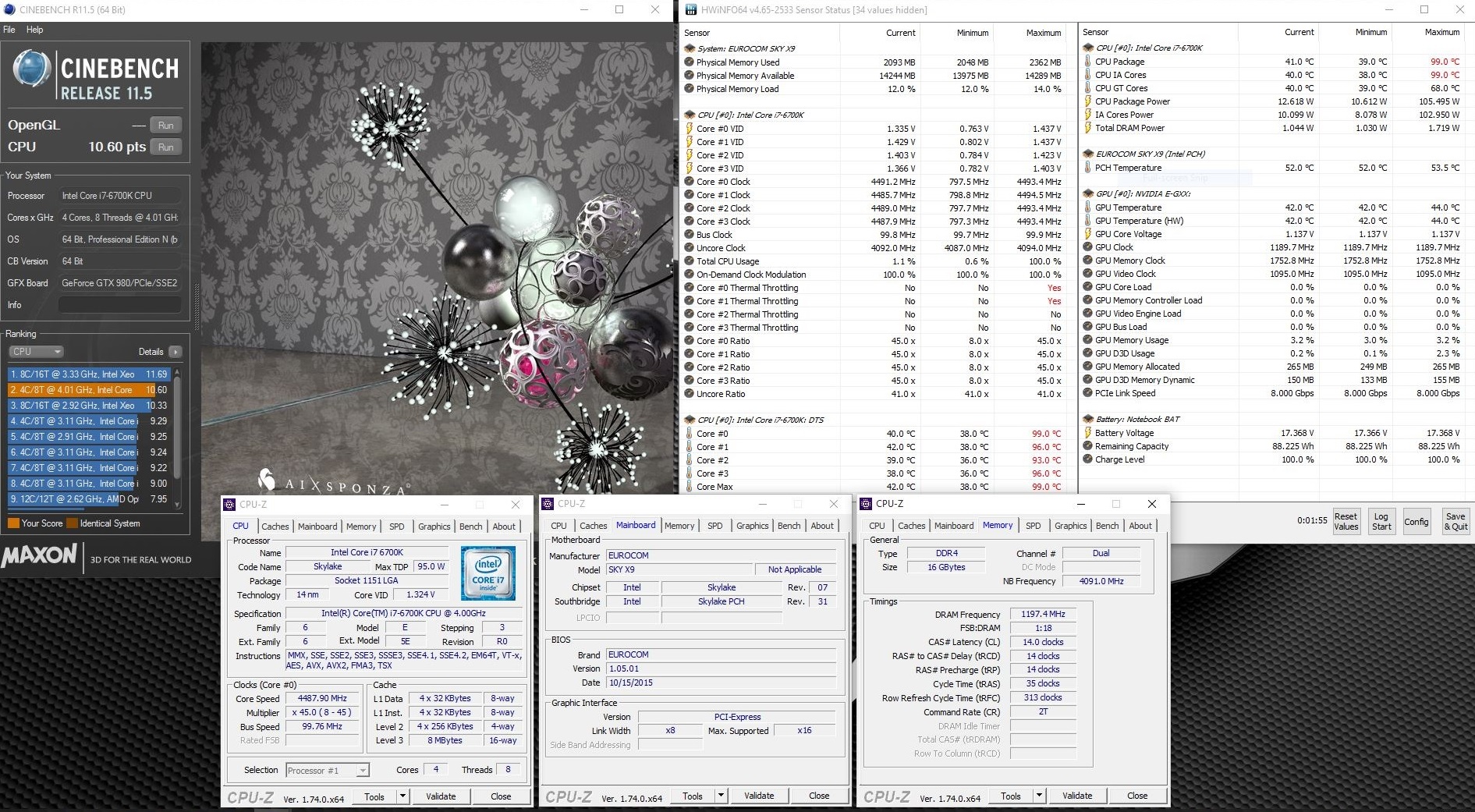Click the GPU Core Voltage sensor icon
1475x812 pixels.
pos(1087,234)
